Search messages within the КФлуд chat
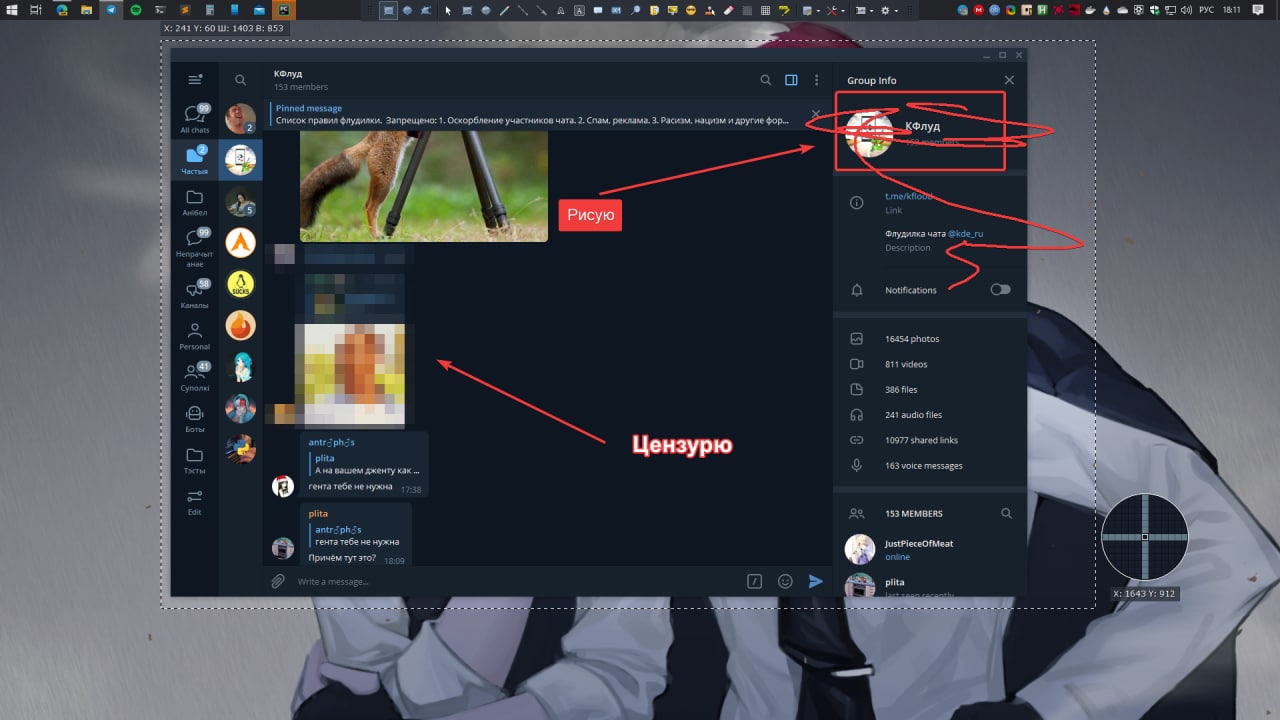The width and height of the screenshot is (1280, 720). click(766, 80)
